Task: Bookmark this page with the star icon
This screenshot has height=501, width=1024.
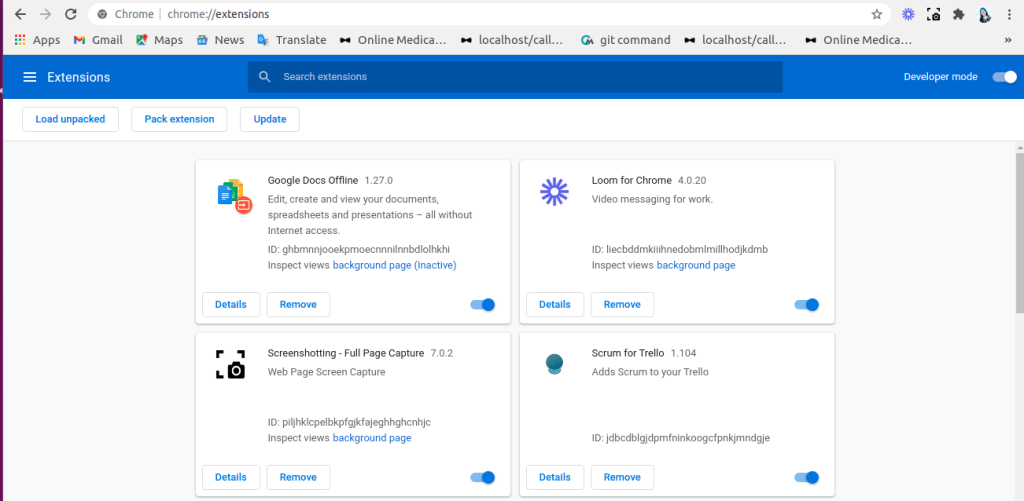Action: (877, 14)
